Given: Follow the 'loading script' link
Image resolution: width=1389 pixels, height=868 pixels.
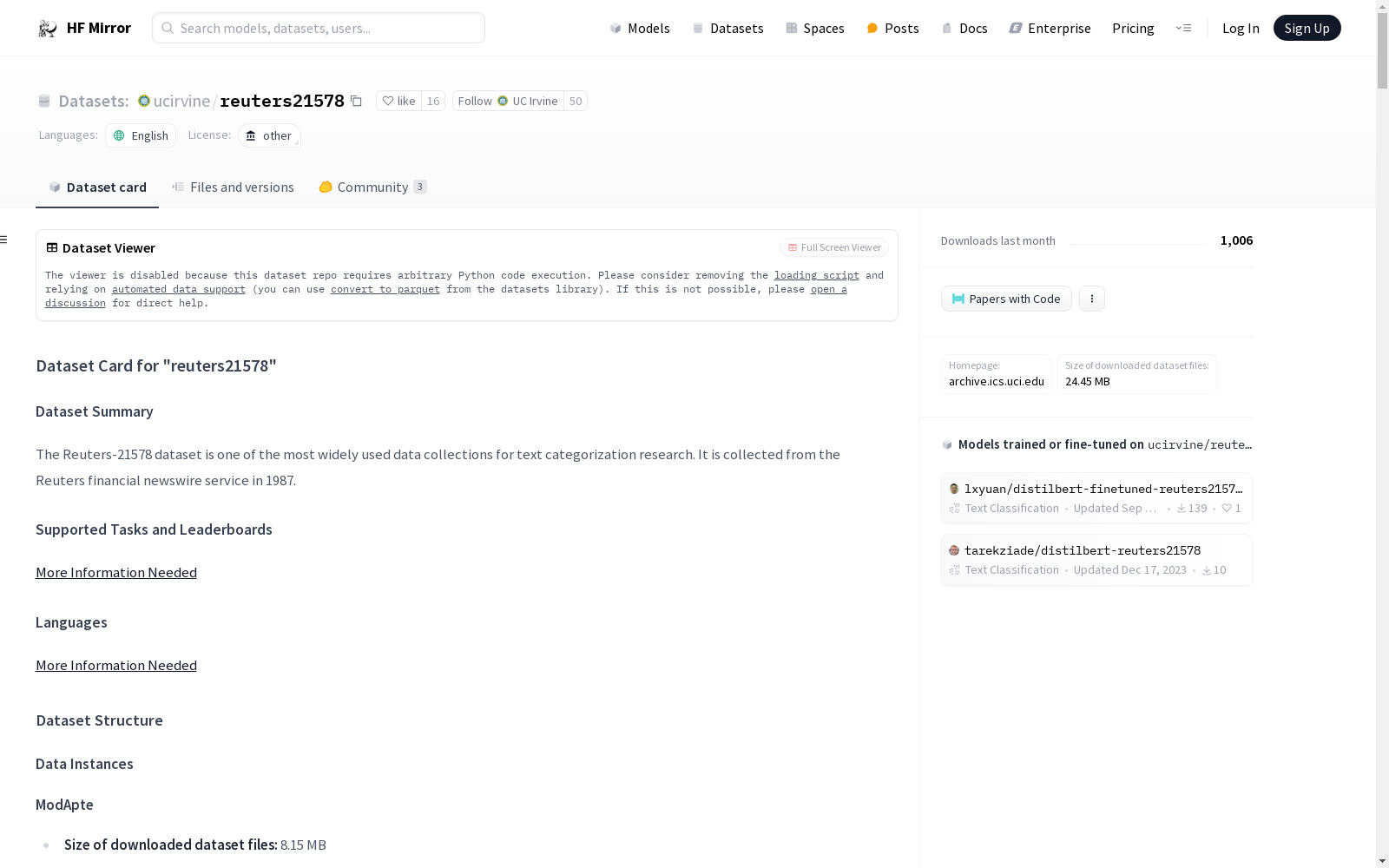Looking at the screenshot, I should click(817, 275).
